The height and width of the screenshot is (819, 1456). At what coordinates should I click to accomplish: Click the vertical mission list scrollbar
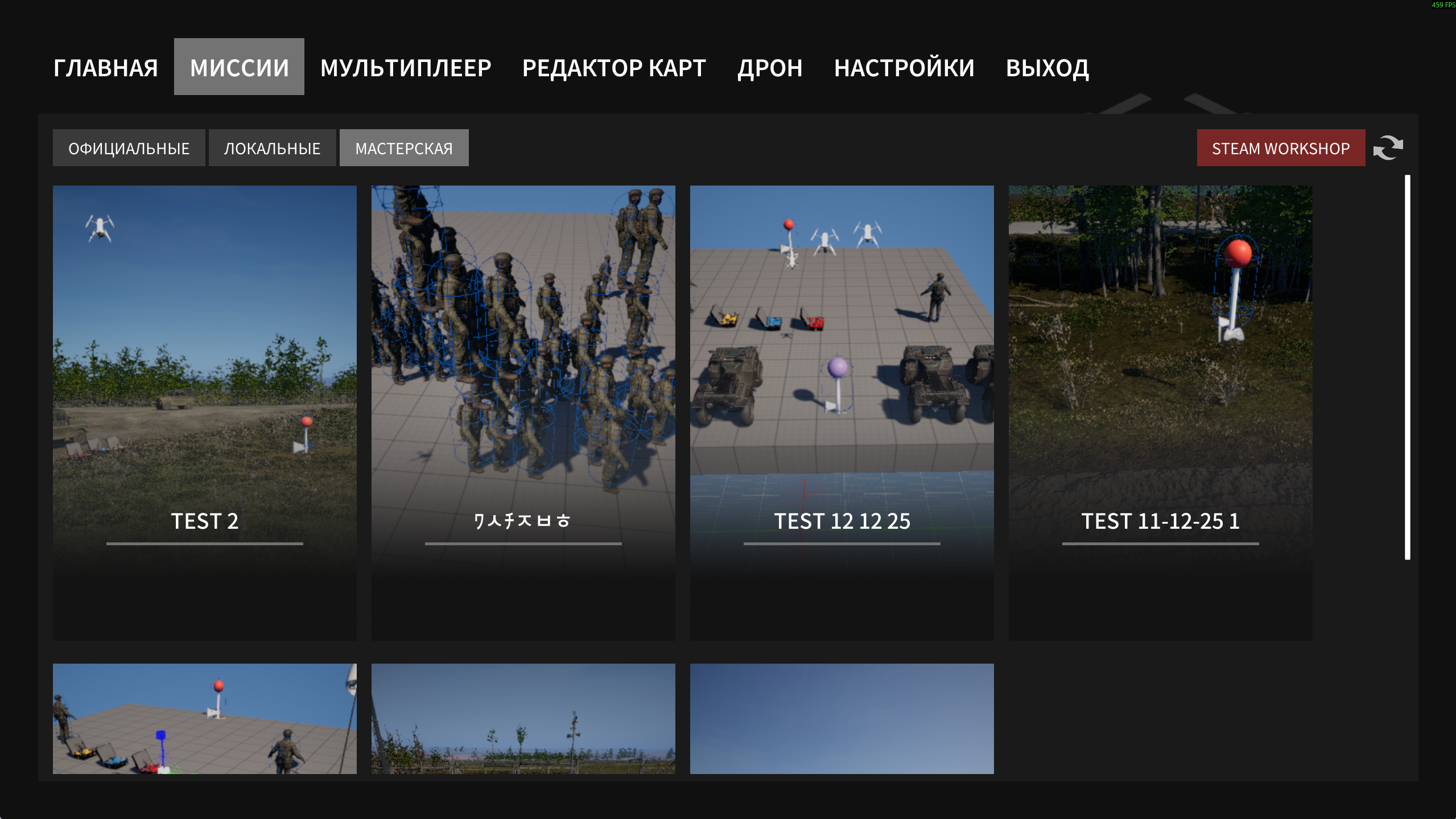(x=1407, y=367)
